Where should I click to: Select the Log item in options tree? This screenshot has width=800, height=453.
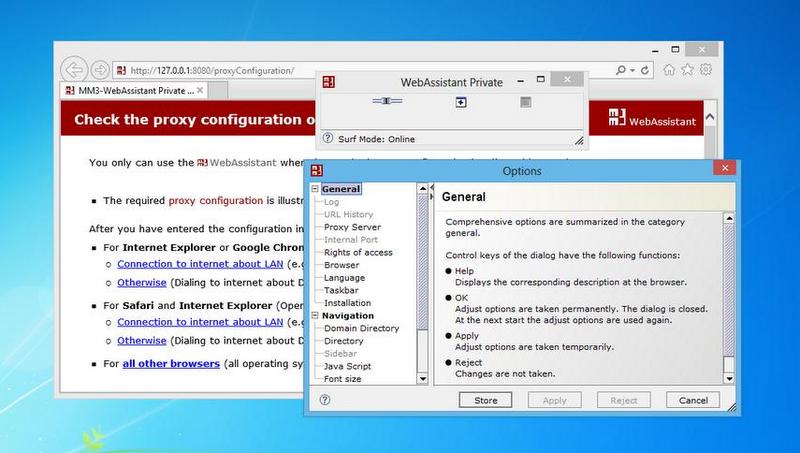tap(331, 202)
